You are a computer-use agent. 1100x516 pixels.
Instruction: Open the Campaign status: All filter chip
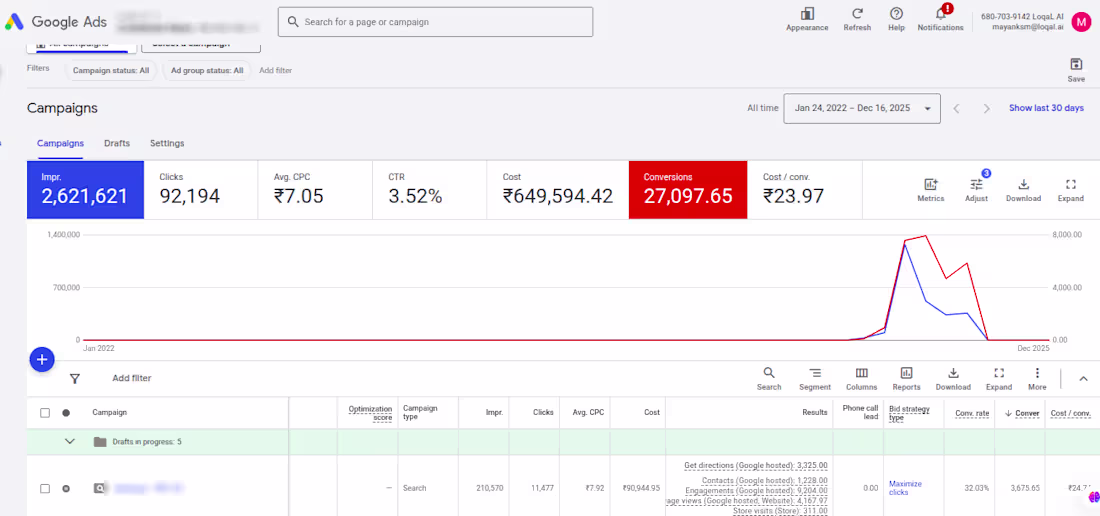pos(111,70)
